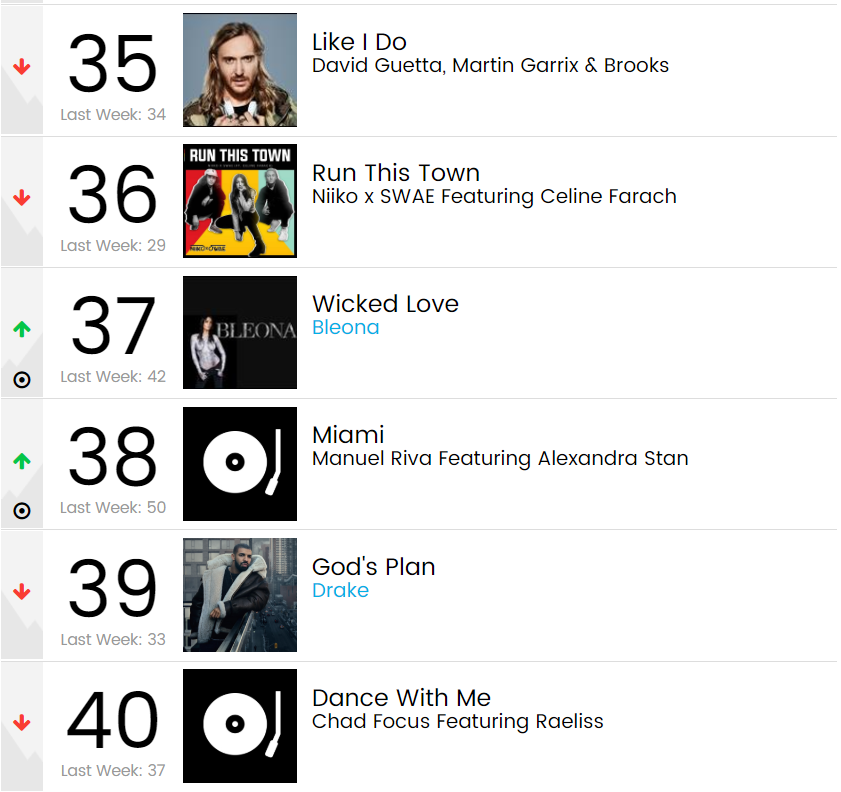Click Bleona's "Wicked Love" cover thumbnail
Image resolution: width=841 pixels, height=792 pixels.
click(x=239, y=333)
